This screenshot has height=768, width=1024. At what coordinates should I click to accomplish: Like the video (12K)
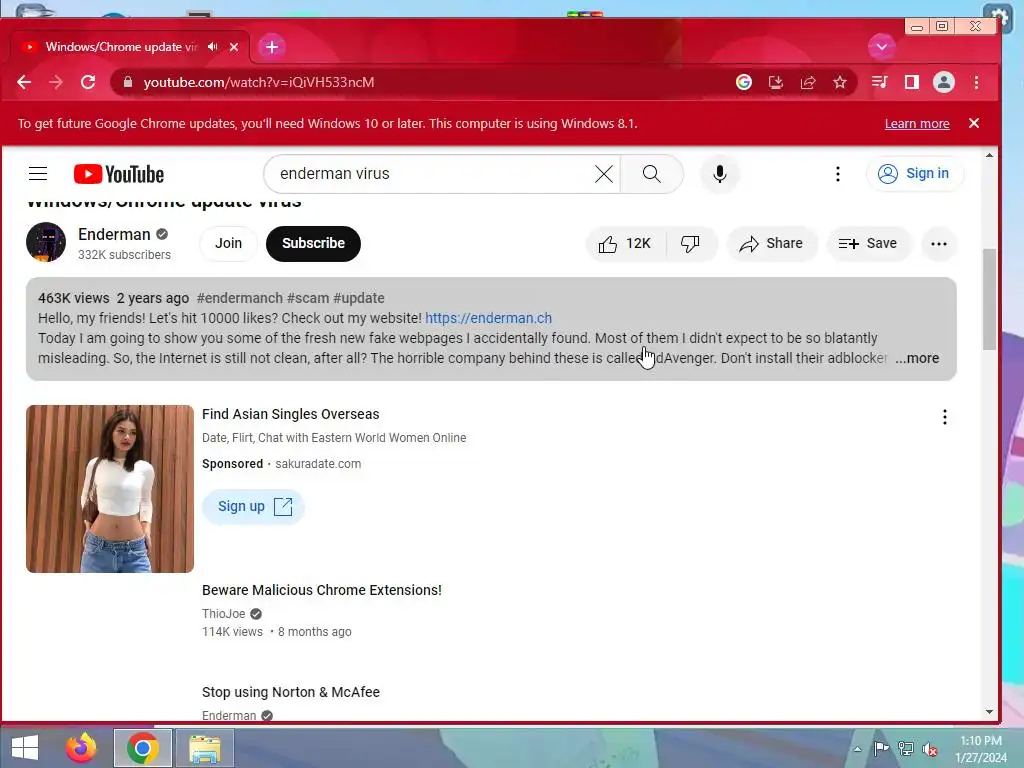pos(626,244)
